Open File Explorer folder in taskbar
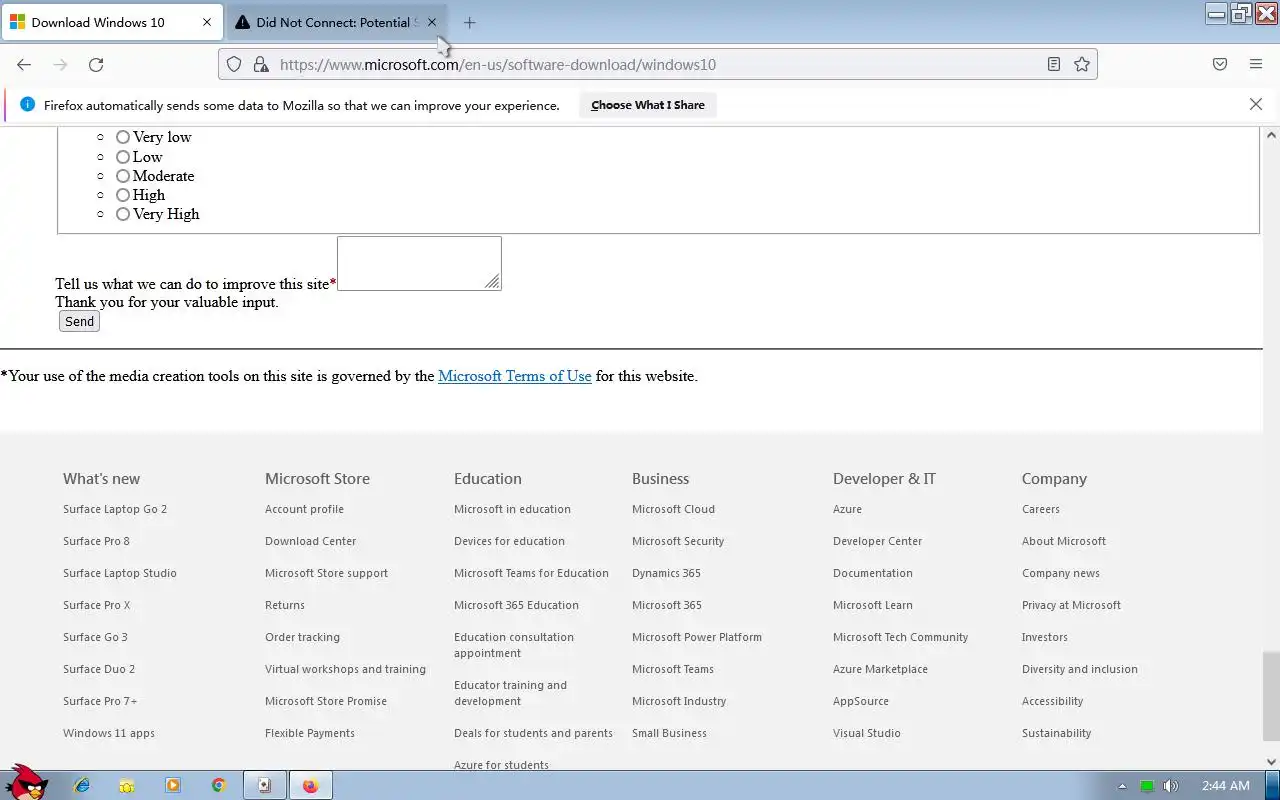The width and height of the screenshot is (1280, 800). [x=127, y=785]
